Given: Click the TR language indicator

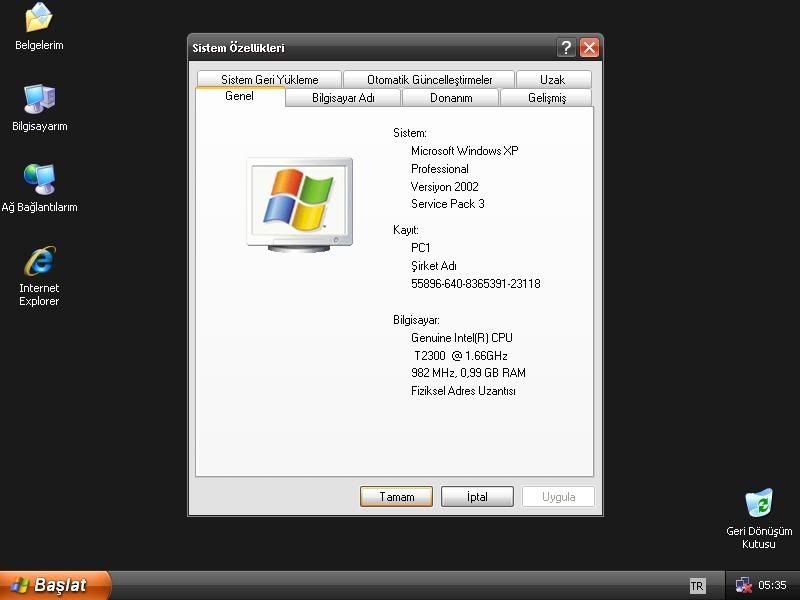Looking at the screenshot, I should point(696,586).
